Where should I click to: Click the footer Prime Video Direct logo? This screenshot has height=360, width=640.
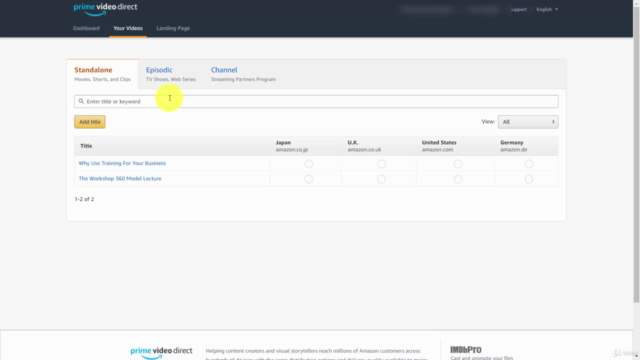click(x=161, y=353)
